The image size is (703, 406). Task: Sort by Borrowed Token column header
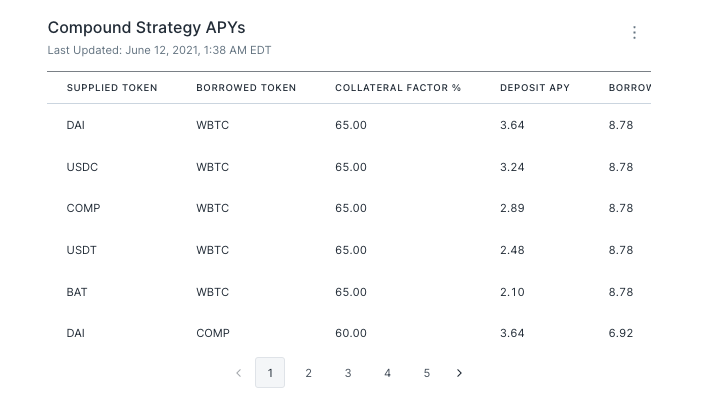pos(246,88)
